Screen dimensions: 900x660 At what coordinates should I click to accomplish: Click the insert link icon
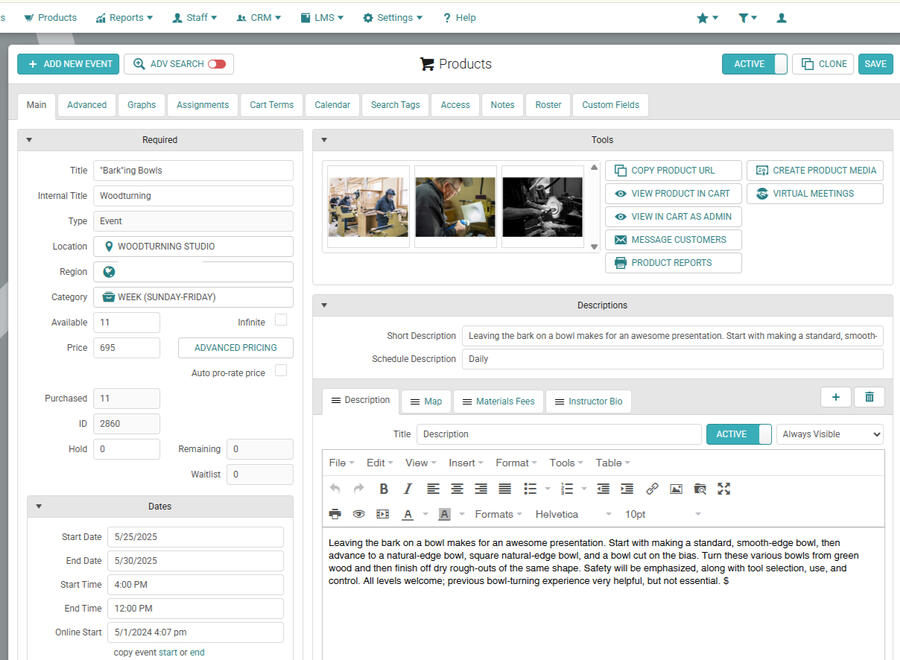[x=652, y=489]
